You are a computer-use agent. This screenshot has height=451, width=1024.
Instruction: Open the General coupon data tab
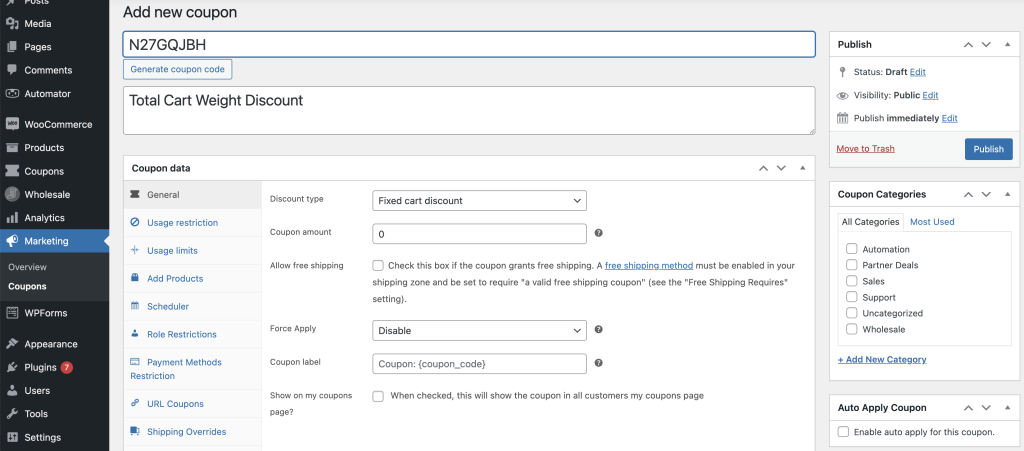click(193, 194)
